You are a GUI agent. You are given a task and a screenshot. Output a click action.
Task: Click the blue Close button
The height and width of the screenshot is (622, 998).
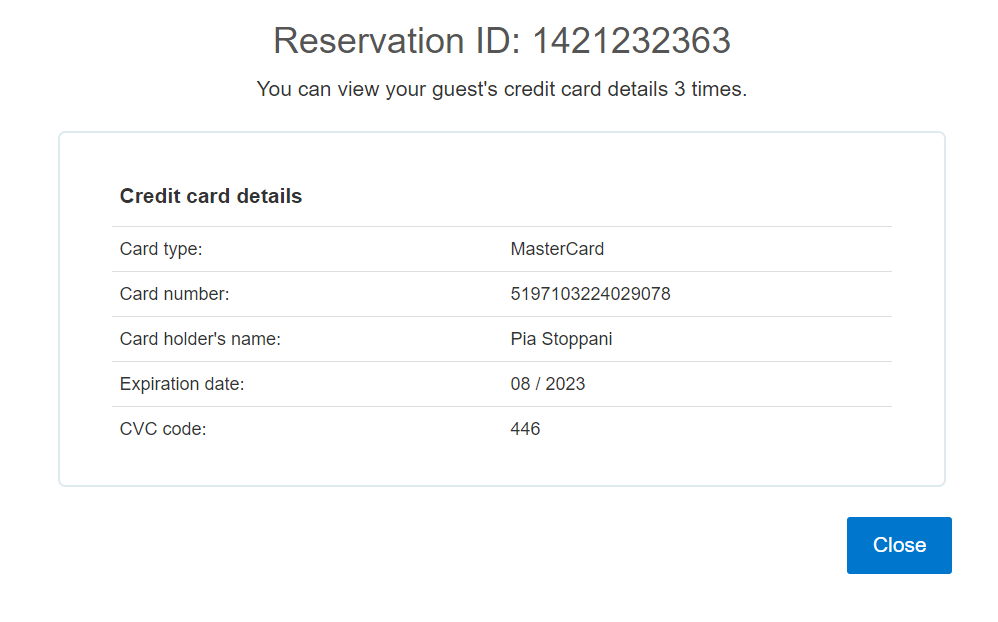[x=899, y=545]
